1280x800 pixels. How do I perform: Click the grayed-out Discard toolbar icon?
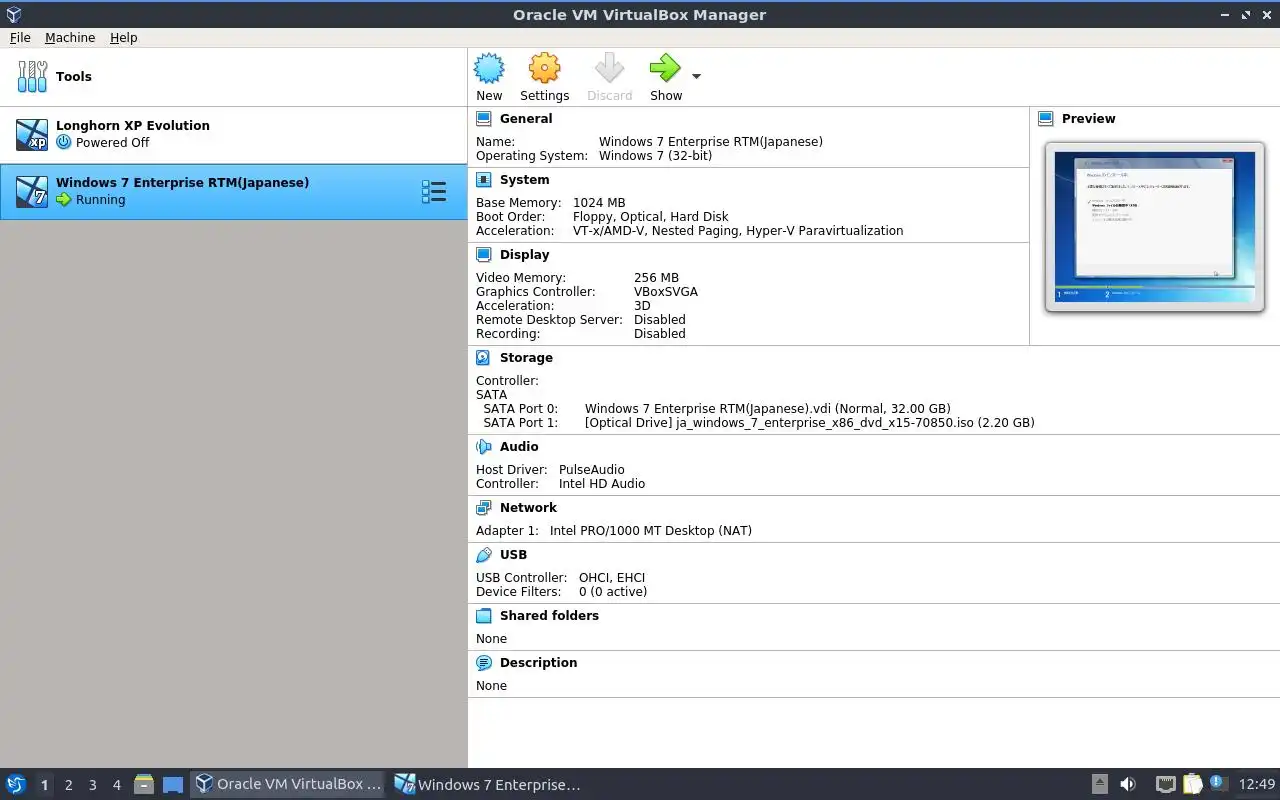(x=609, y=69)
